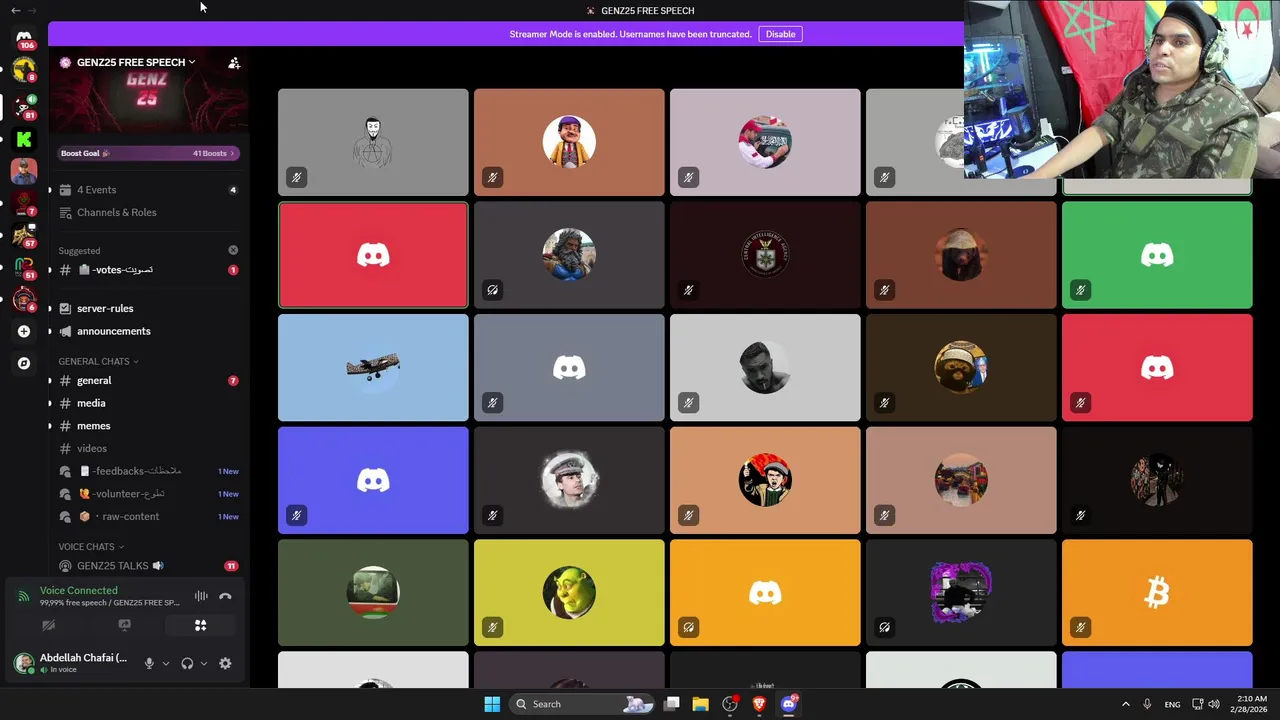Screen dimensions: 1280x720
Task: Show hidden system tray icons chevron
Action: click(1125, 704)
